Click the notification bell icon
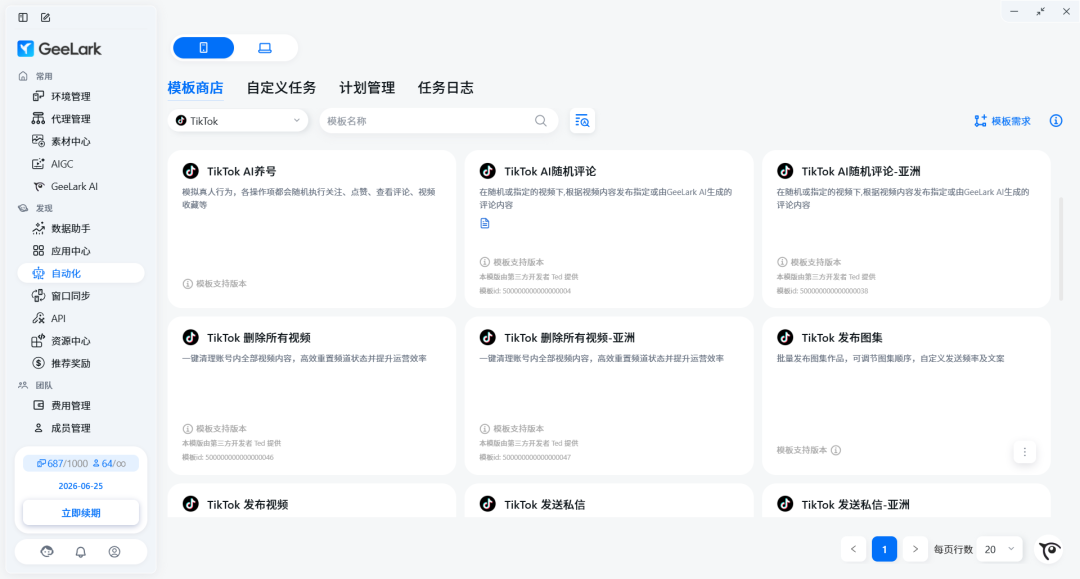The height and width of the screenshot is (579, 1080). click(x=81, y=552)
